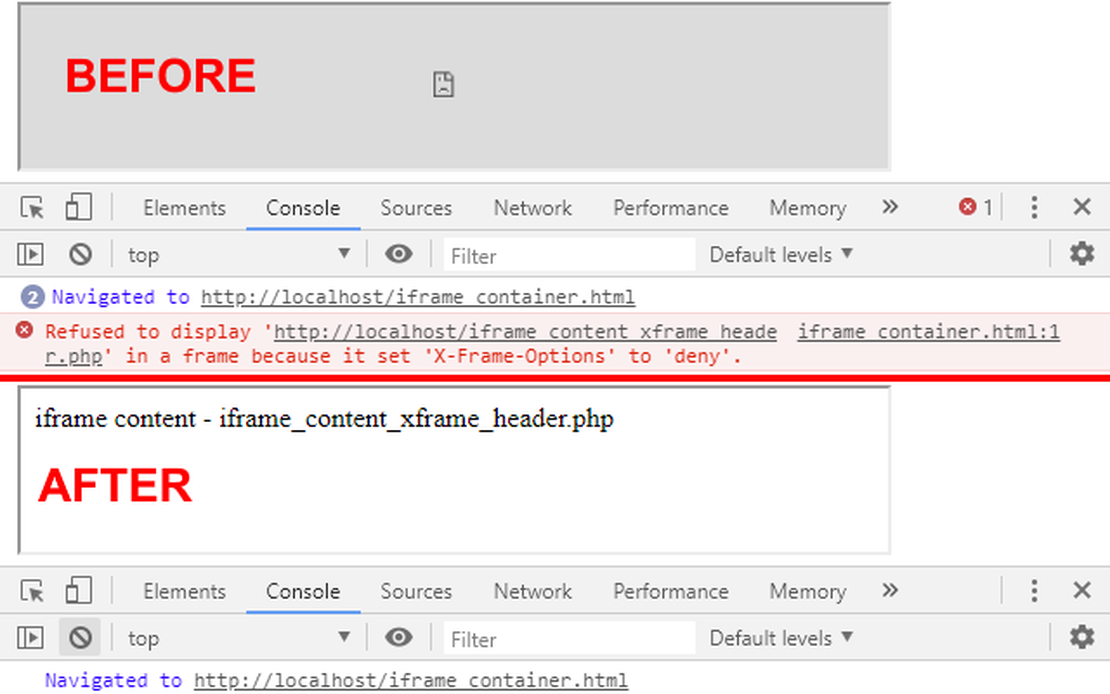Toggle the console sidebar panel
This screenshot has width=1110, height=694.
click(30, 254)
